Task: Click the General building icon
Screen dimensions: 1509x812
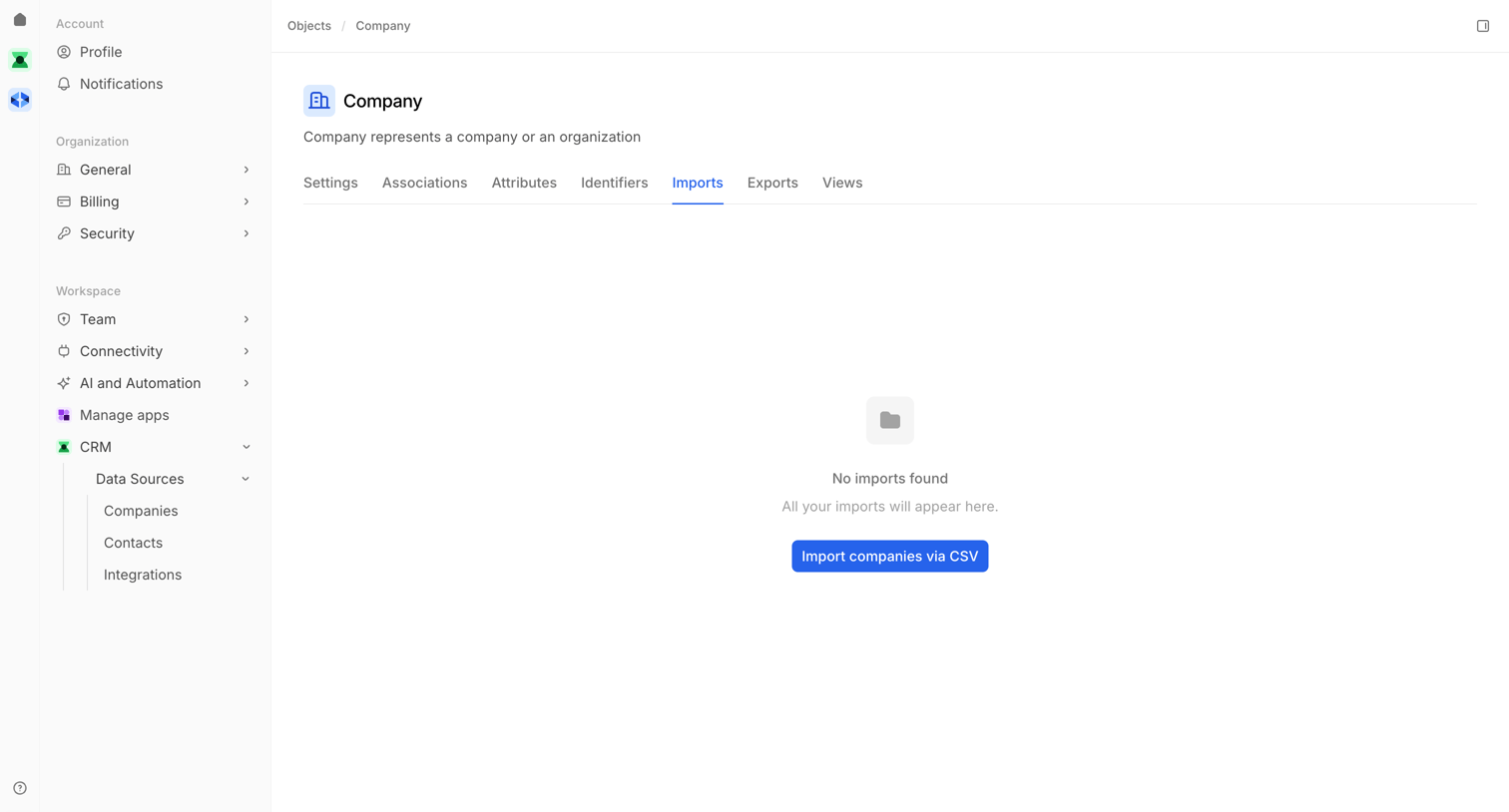Action: click(64, 170)
